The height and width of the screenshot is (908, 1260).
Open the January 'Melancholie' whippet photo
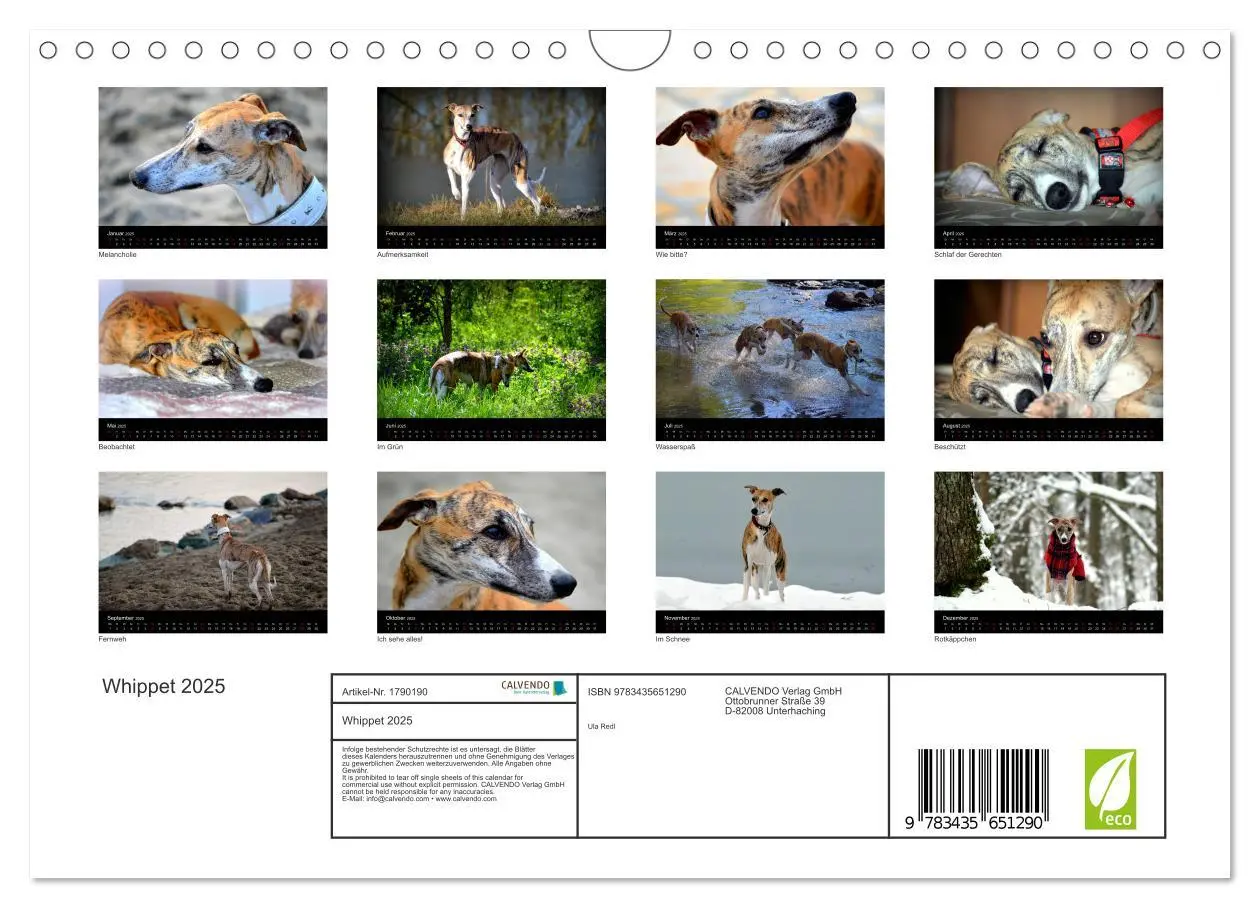(213, 157)
